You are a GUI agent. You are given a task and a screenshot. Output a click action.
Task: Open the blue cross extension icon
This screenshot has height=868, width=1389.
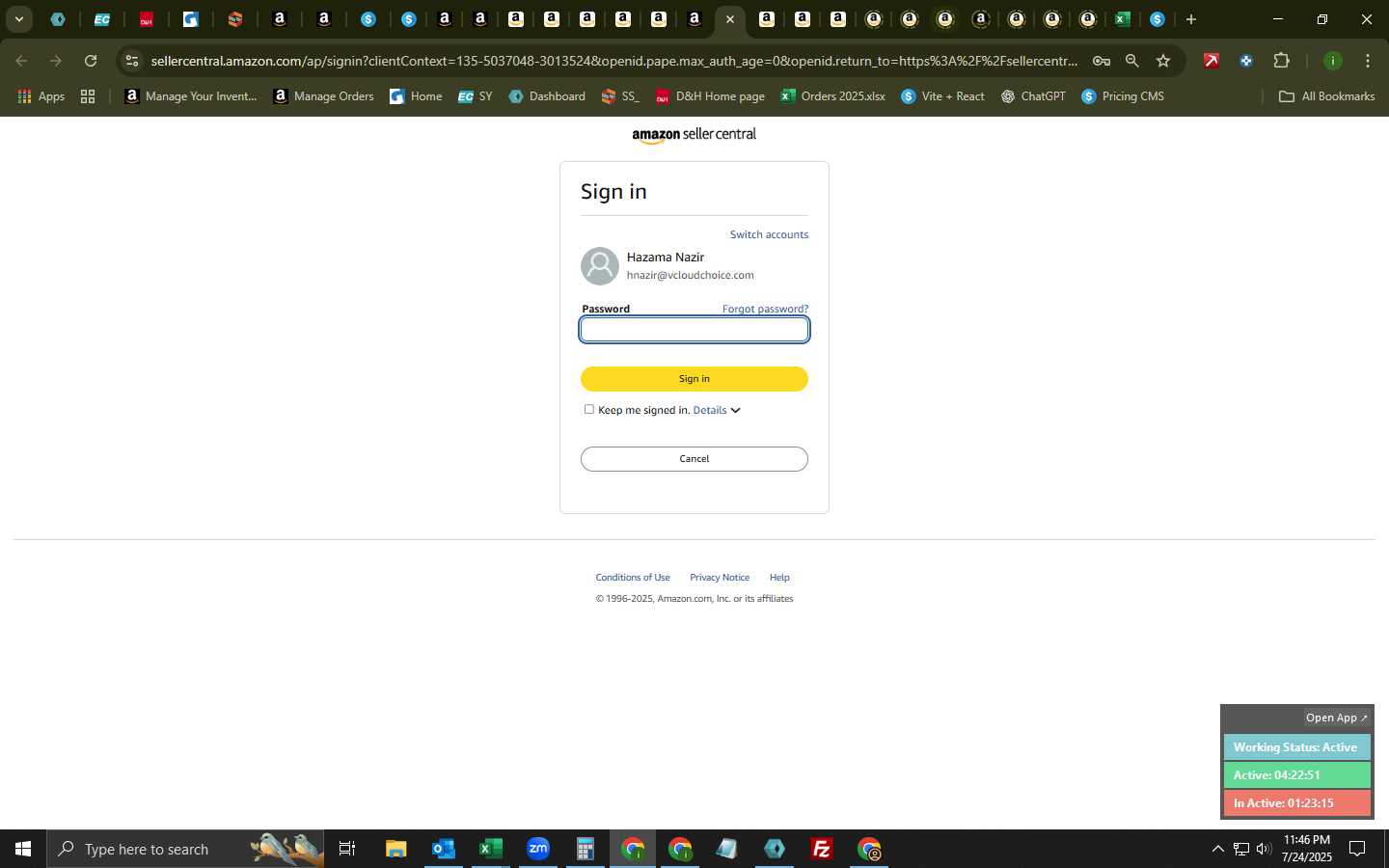[1246, 61]
